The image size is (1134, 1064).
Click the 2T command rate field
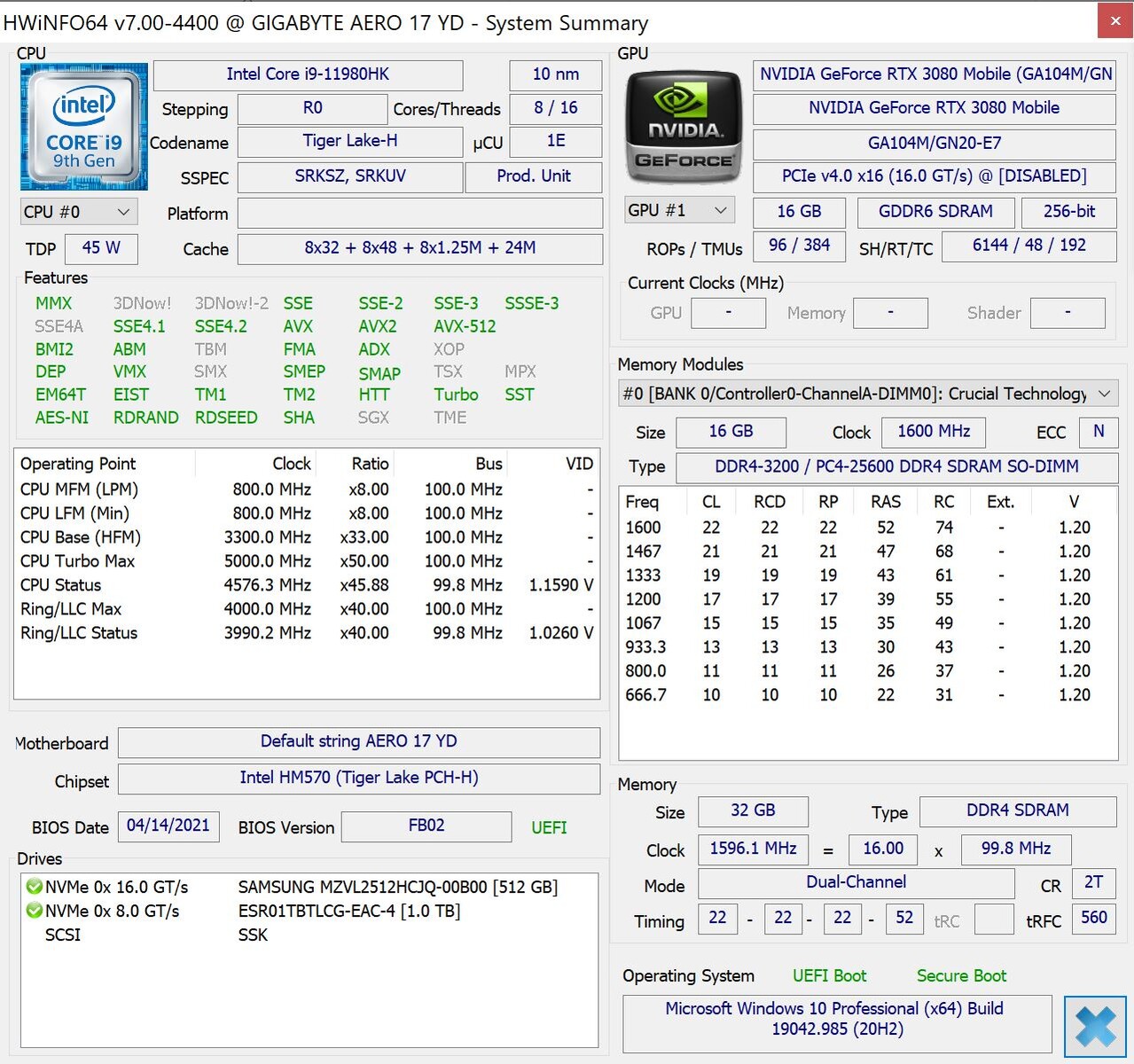(x=1094, y=883)
